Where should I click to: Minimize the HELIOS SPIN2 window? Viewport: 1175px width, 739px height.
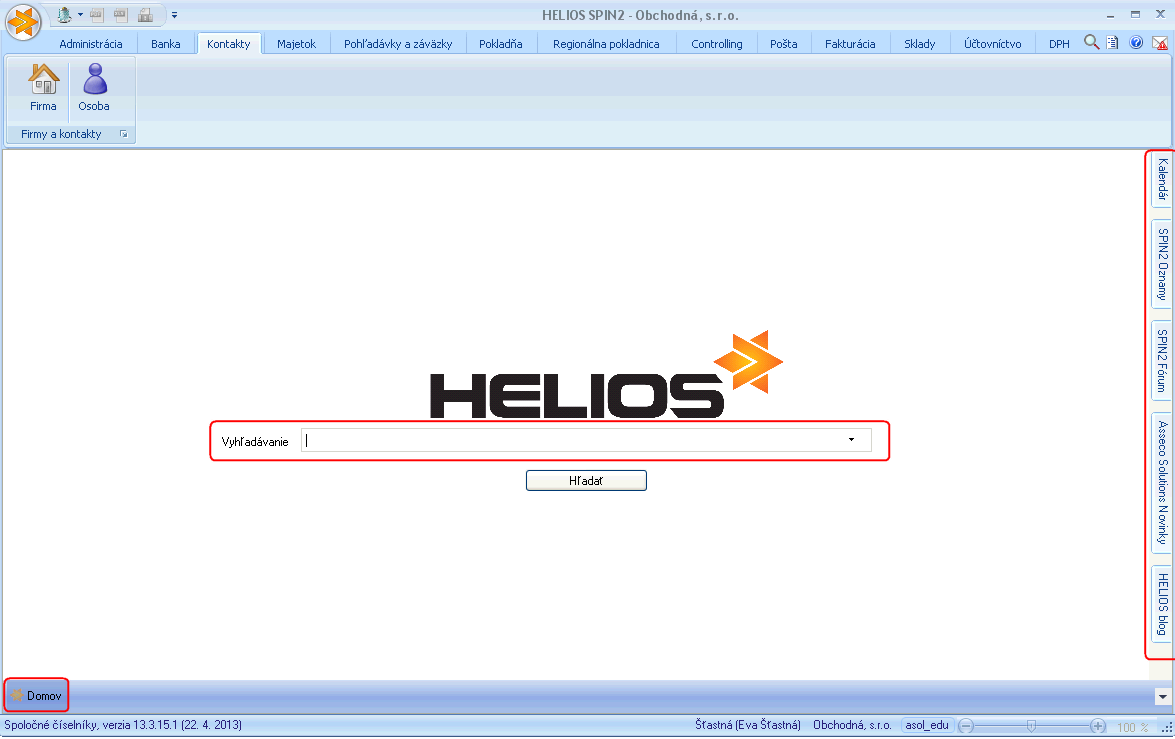(x=1111, y=15)
